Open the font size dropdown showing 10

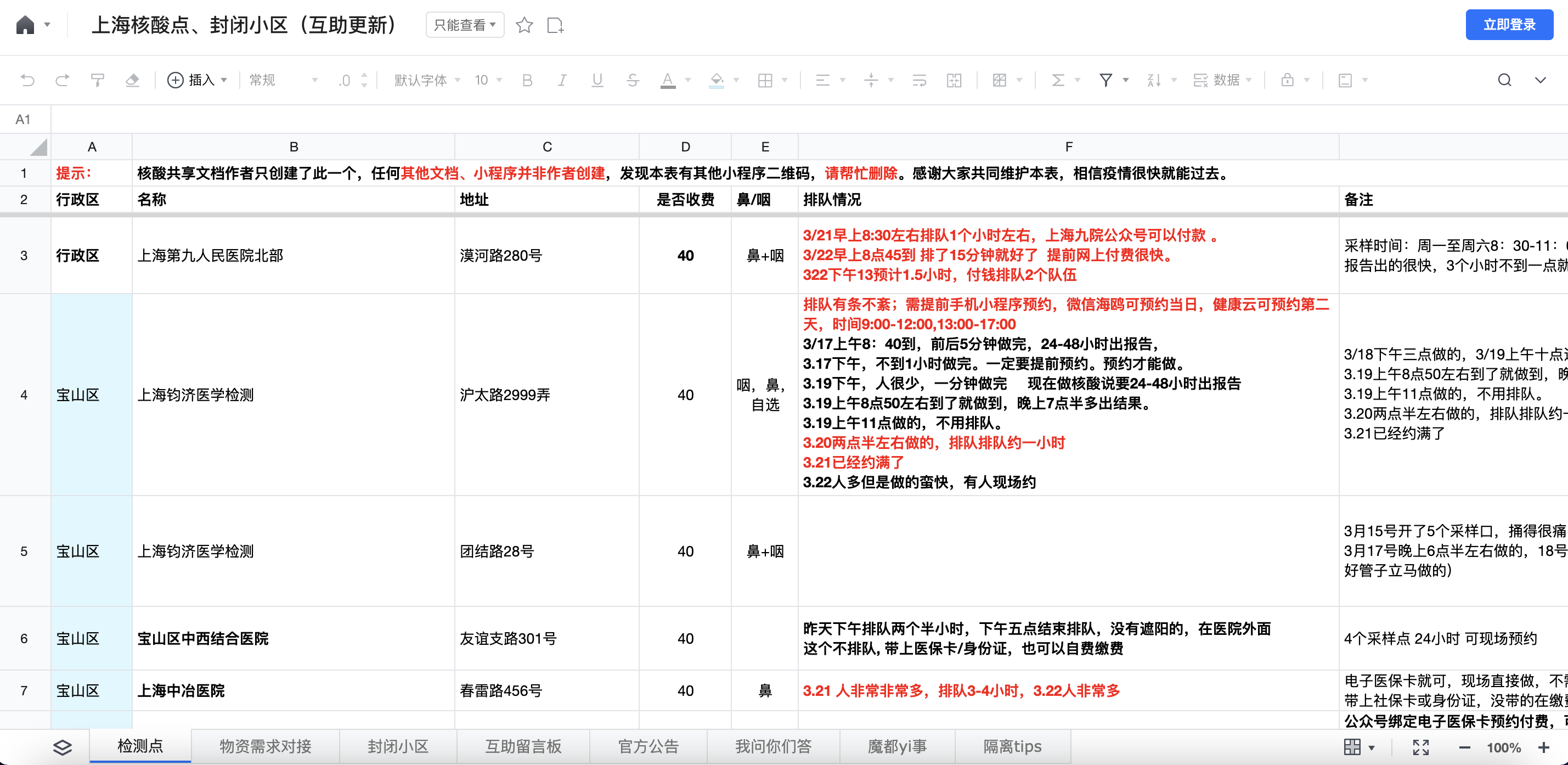487,80
